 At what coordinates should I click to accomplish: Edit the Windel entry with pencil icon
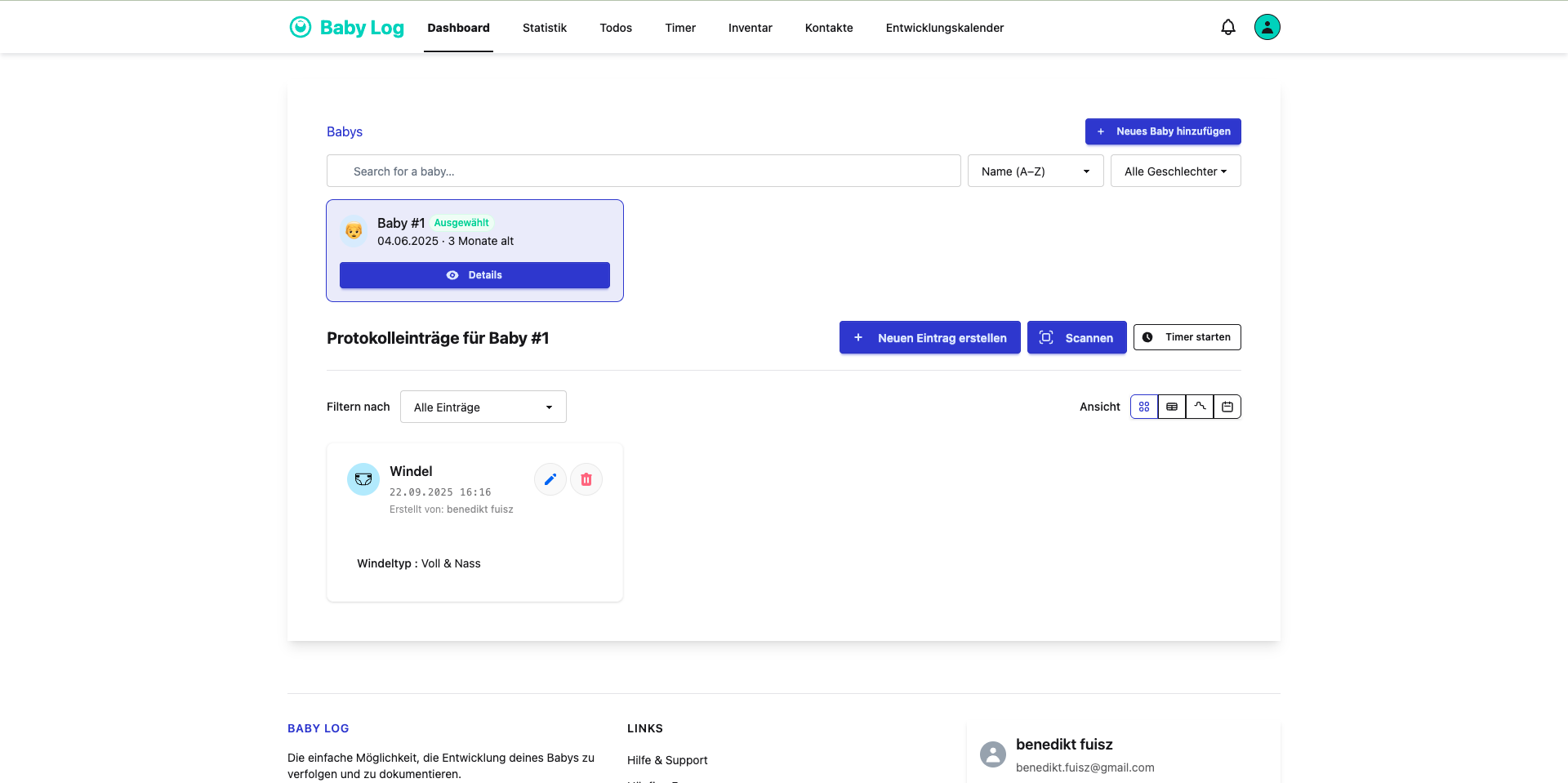pyautogui.click(x=550, y=479)
